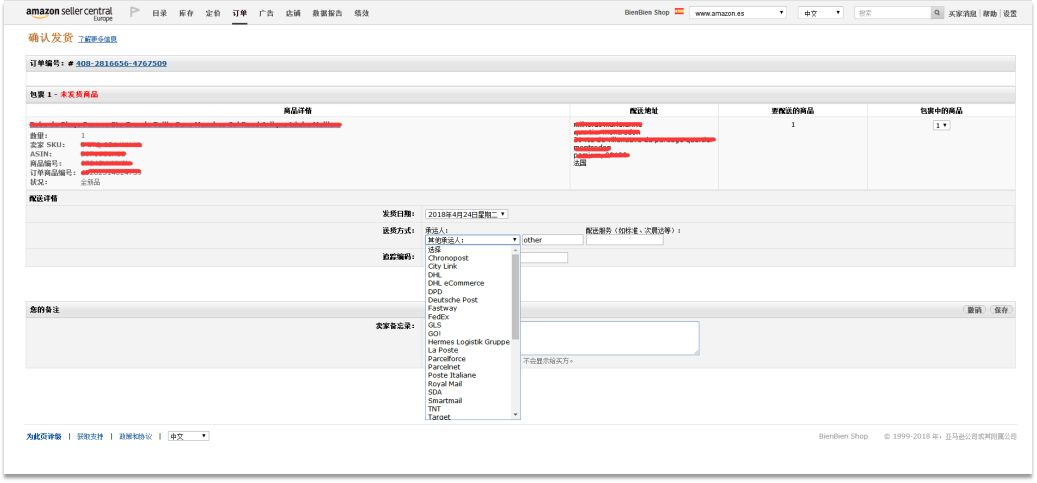Viewport: 1037px width, 483px height.
Task: Click the flag icon beside the logo
Action: [135, 12]
